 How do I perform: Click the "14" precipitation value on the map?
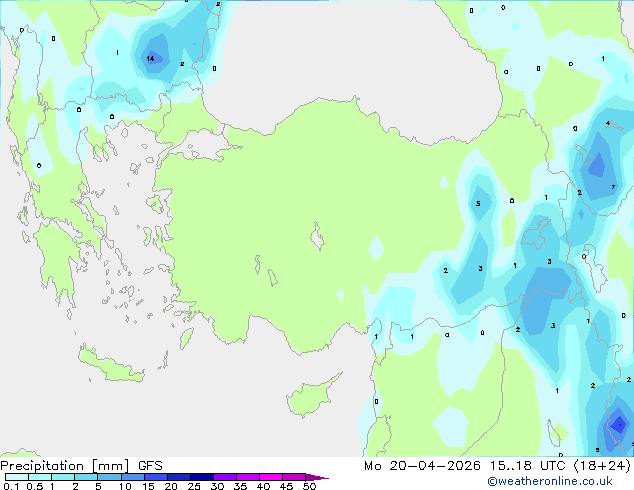click(x=150, y=59)
